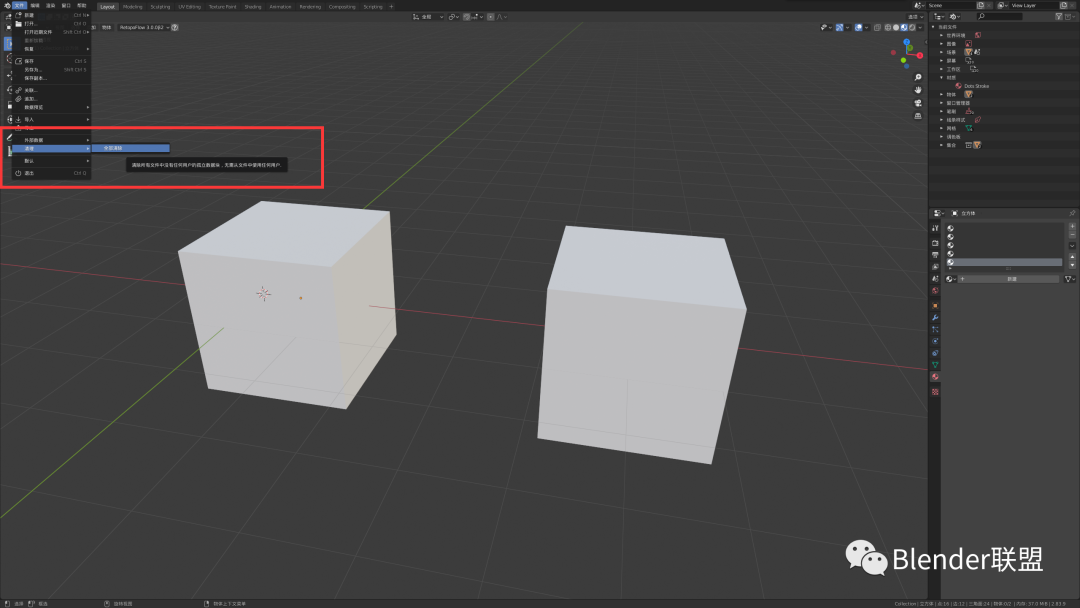
Task: Toggle the camera view icon
Action: 917,103
